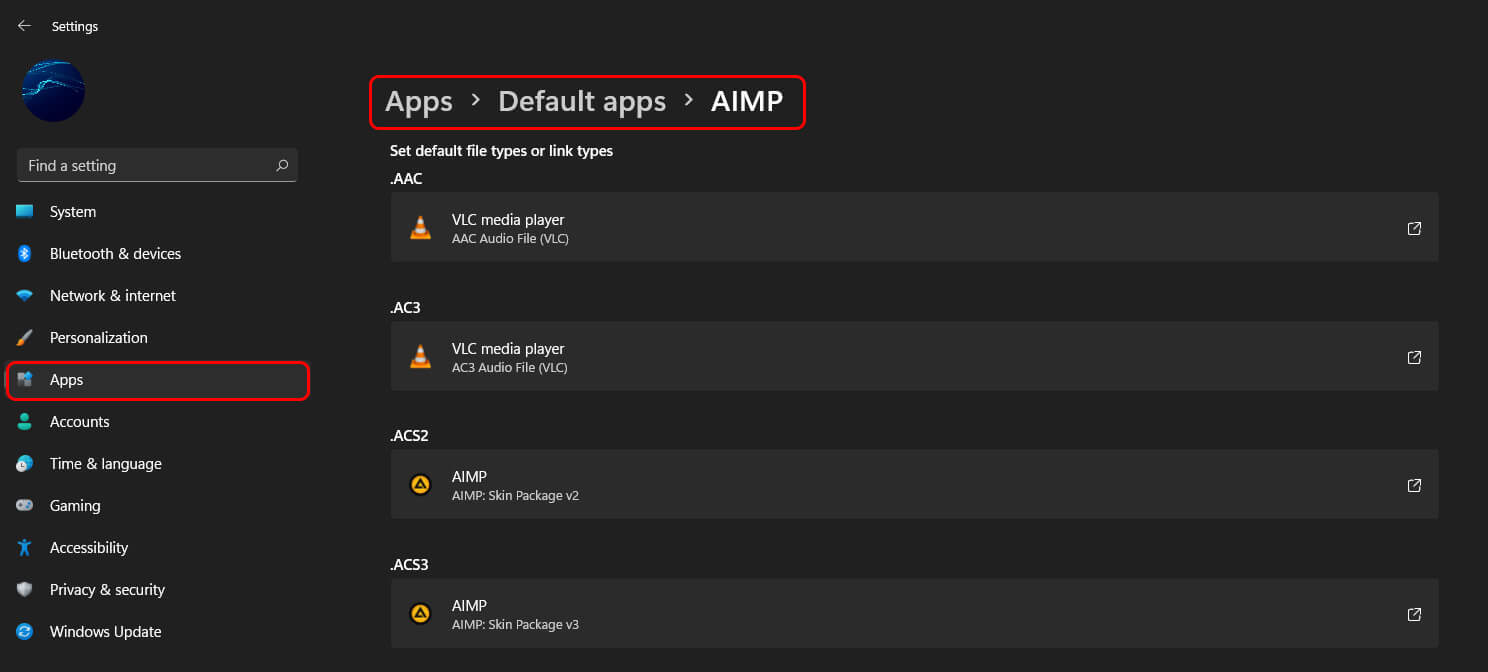Open the user profile avatar
The height and width of the screenshot is (672, 1488).
click(53, 90)
